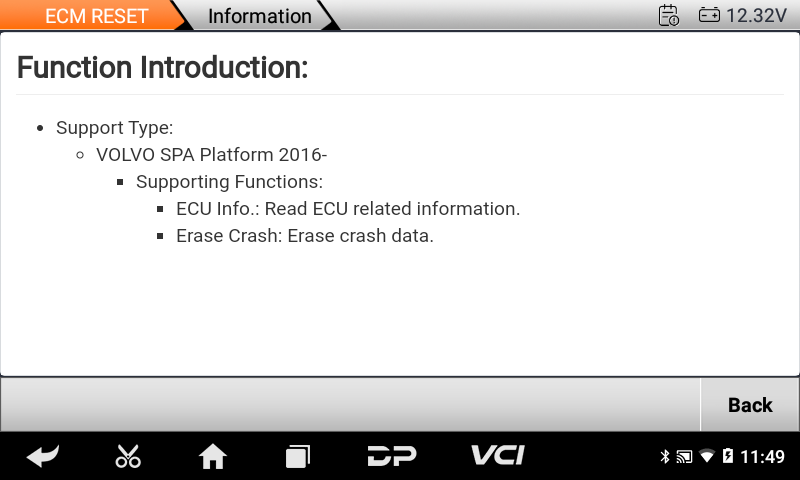
Task: Select the ECM RESET breadcrumb tab
Action: click(96, 16)
